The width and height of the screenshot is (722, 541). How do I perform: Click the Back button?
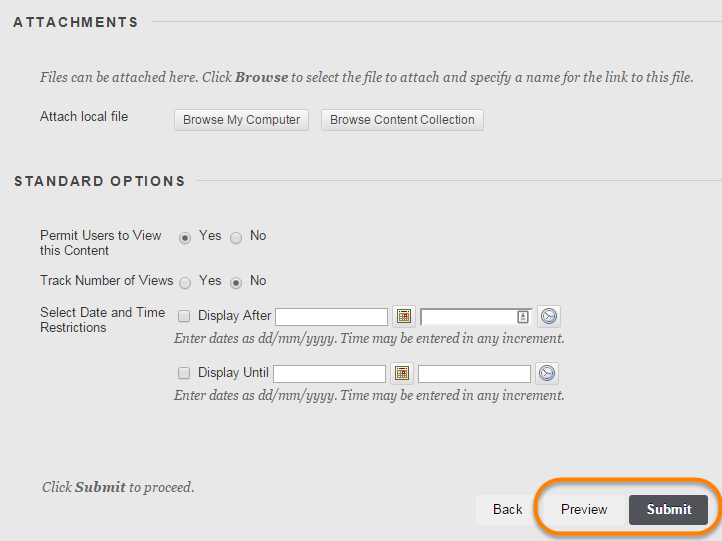tap(507, 510)
